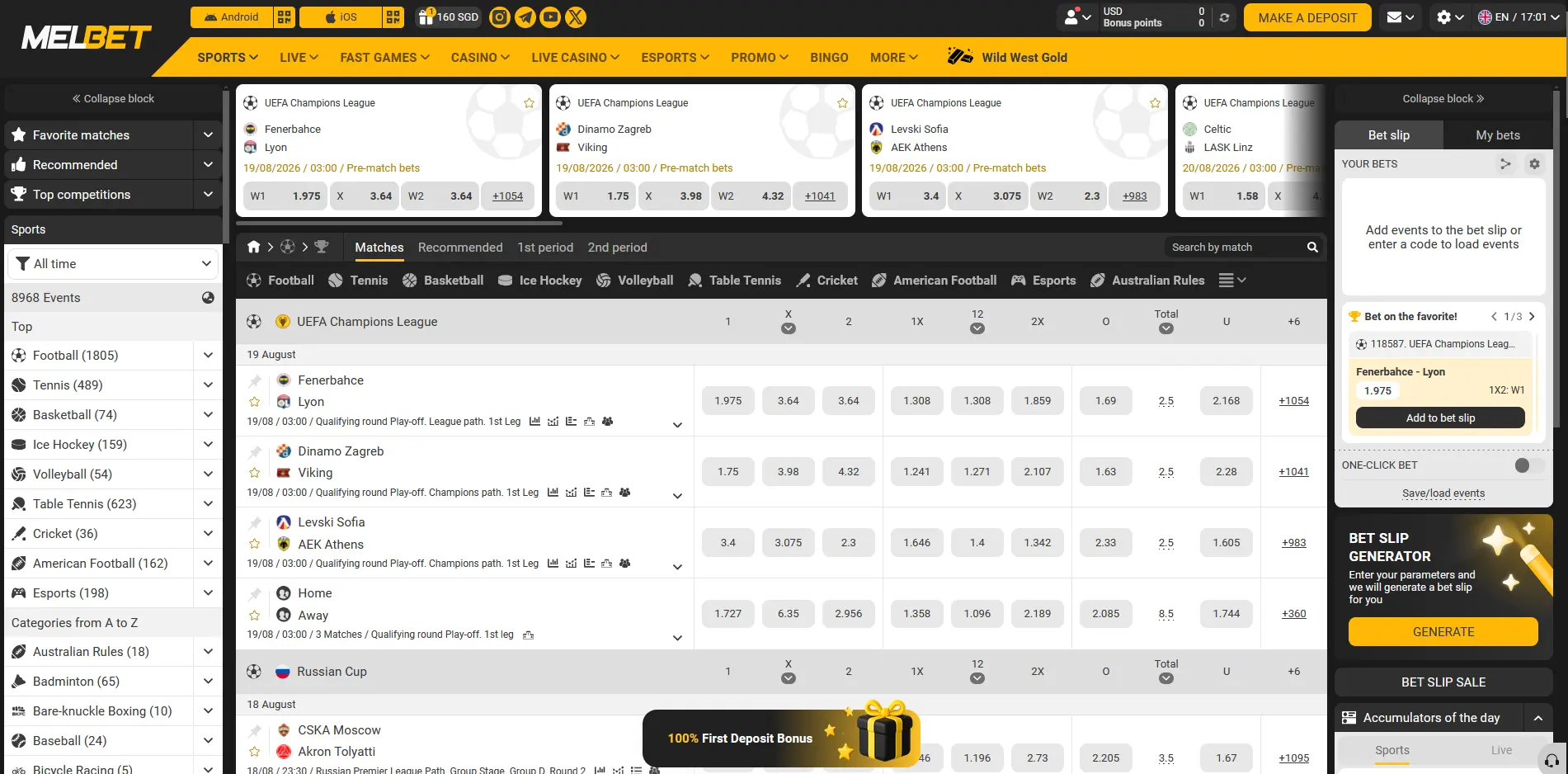Visit the Melbet Instagram page
The height and width of the screenshot is (774, 1568).
pyautogui.click(x=500, y=17)
